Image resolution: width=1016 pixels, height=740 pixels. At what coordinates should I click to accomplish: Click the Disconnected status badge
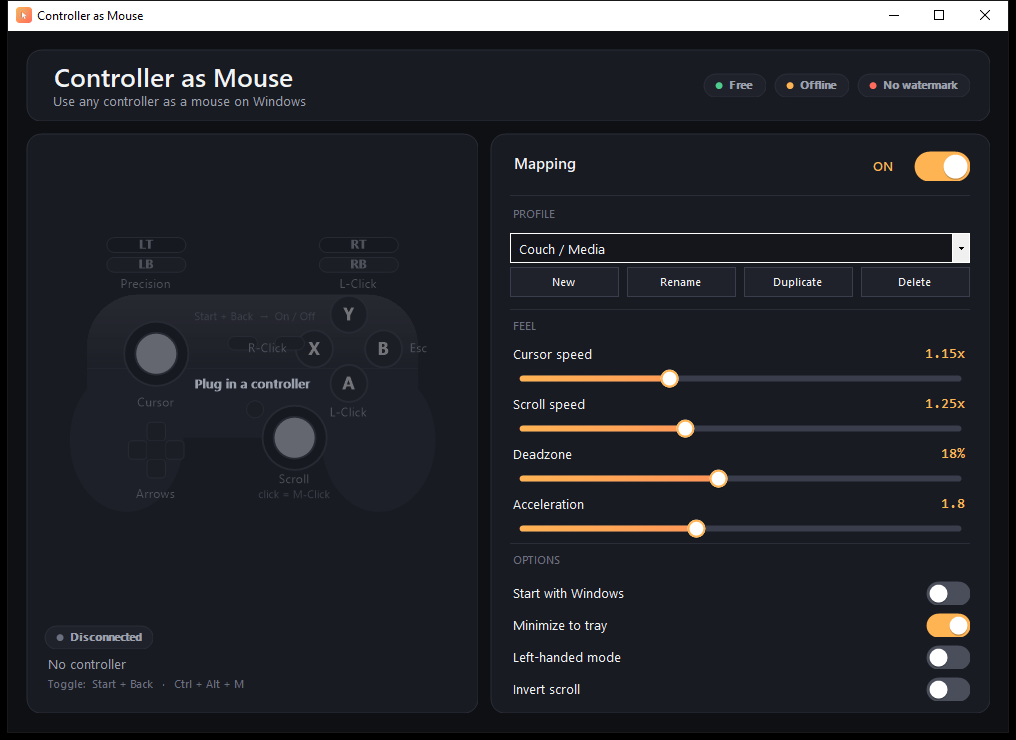pyautogui.click(x=99, y=637)
